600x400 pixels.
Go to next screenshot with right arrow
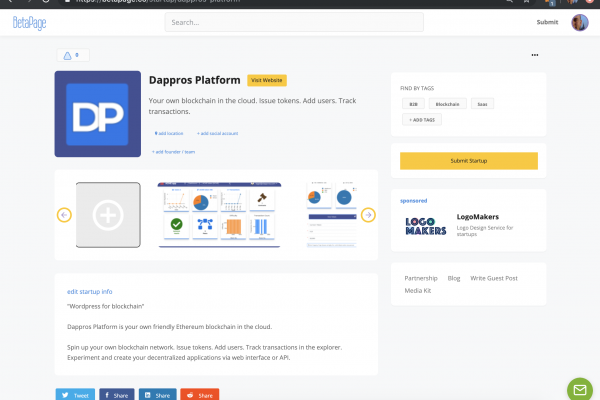[368, 215]
